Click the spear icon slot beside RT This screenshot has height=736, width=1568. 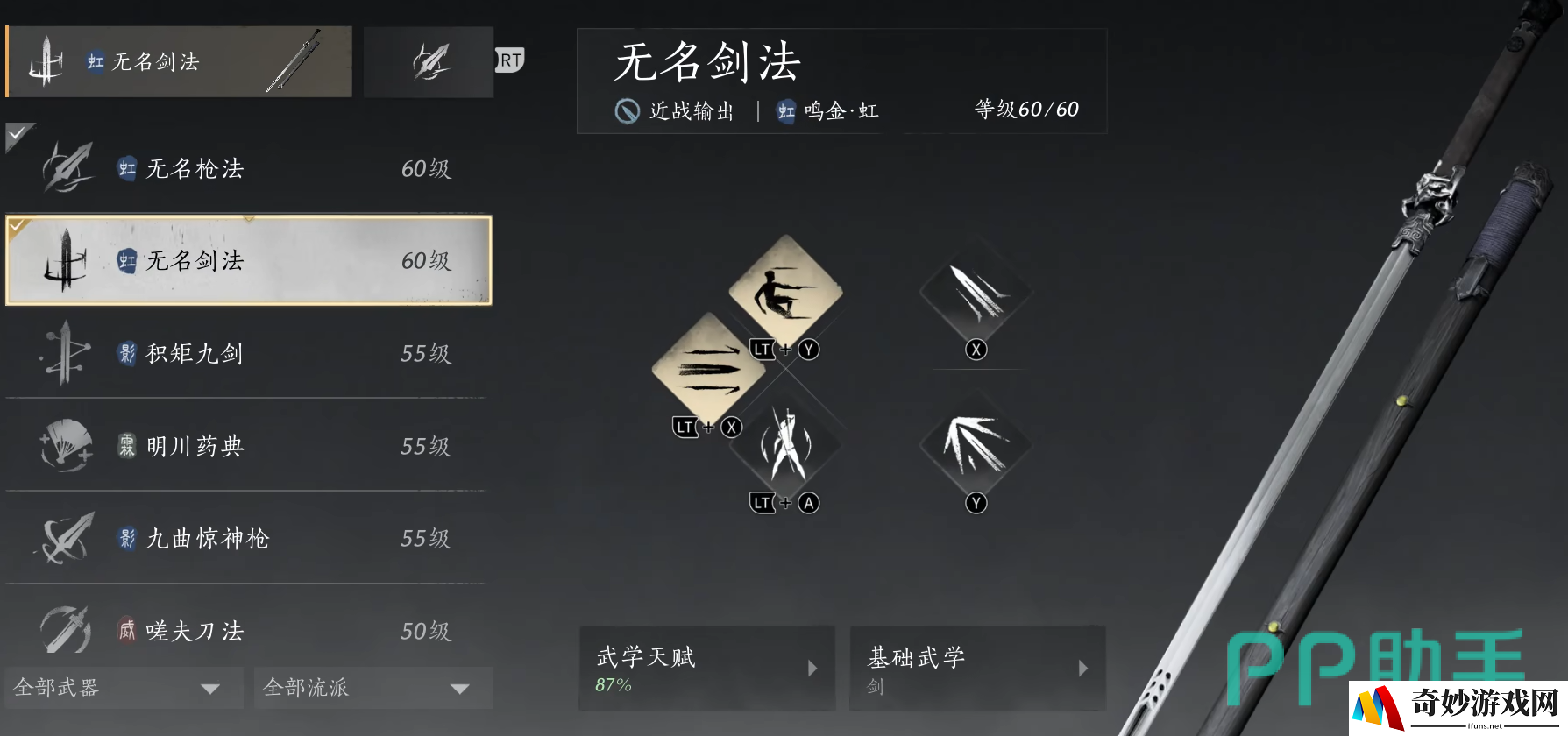coord(429,61)
